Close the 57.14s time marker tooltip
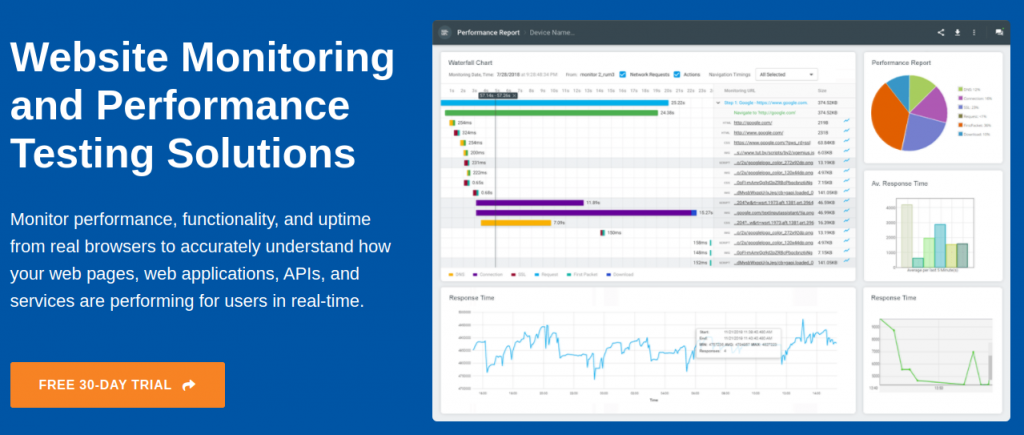 pyautogui.click(x=515, y=95)
